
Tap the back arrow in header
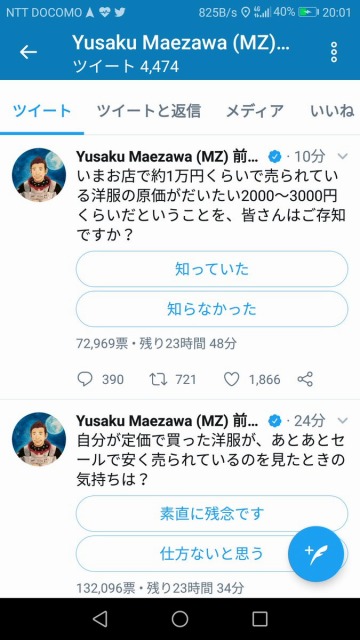pos(28,52)
